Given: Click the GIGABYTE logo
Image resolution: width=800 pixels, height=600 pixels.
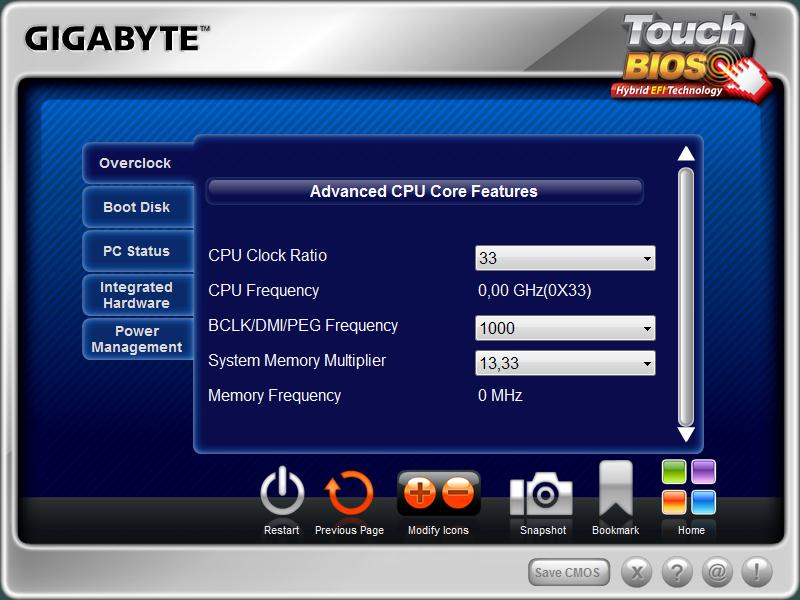Looking at the screenshot, I should pyautogui.click(x=117, y=39).
